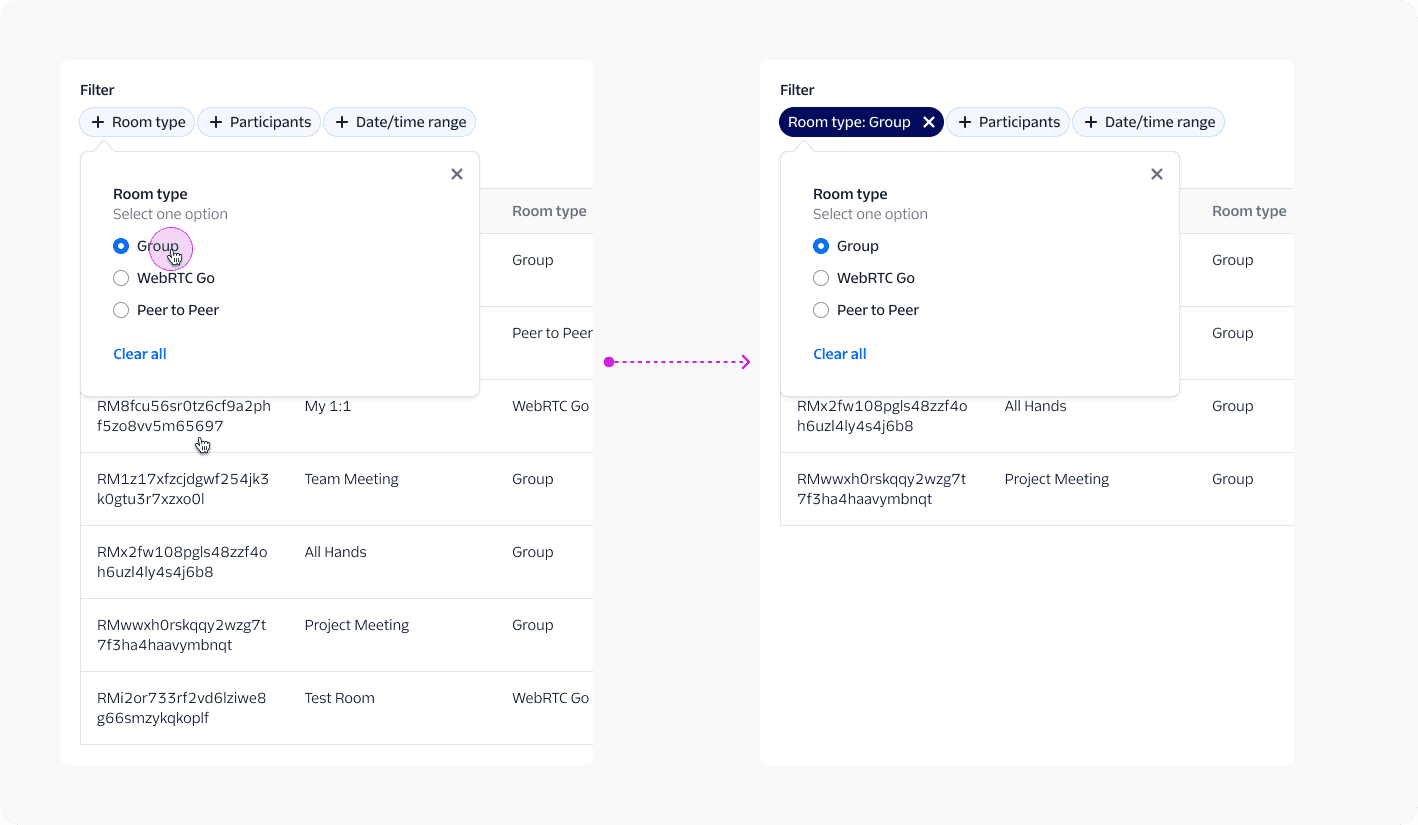The height and width of the screenshot is (825, 1418).
Task: Click the plus icon on left Participants chip
Action: point(215,121)
